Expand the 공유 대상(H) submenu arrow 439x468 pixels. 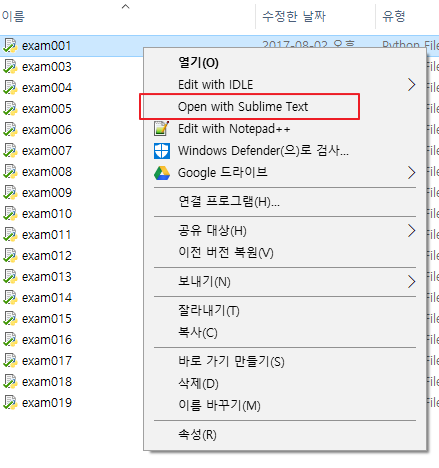412,231
